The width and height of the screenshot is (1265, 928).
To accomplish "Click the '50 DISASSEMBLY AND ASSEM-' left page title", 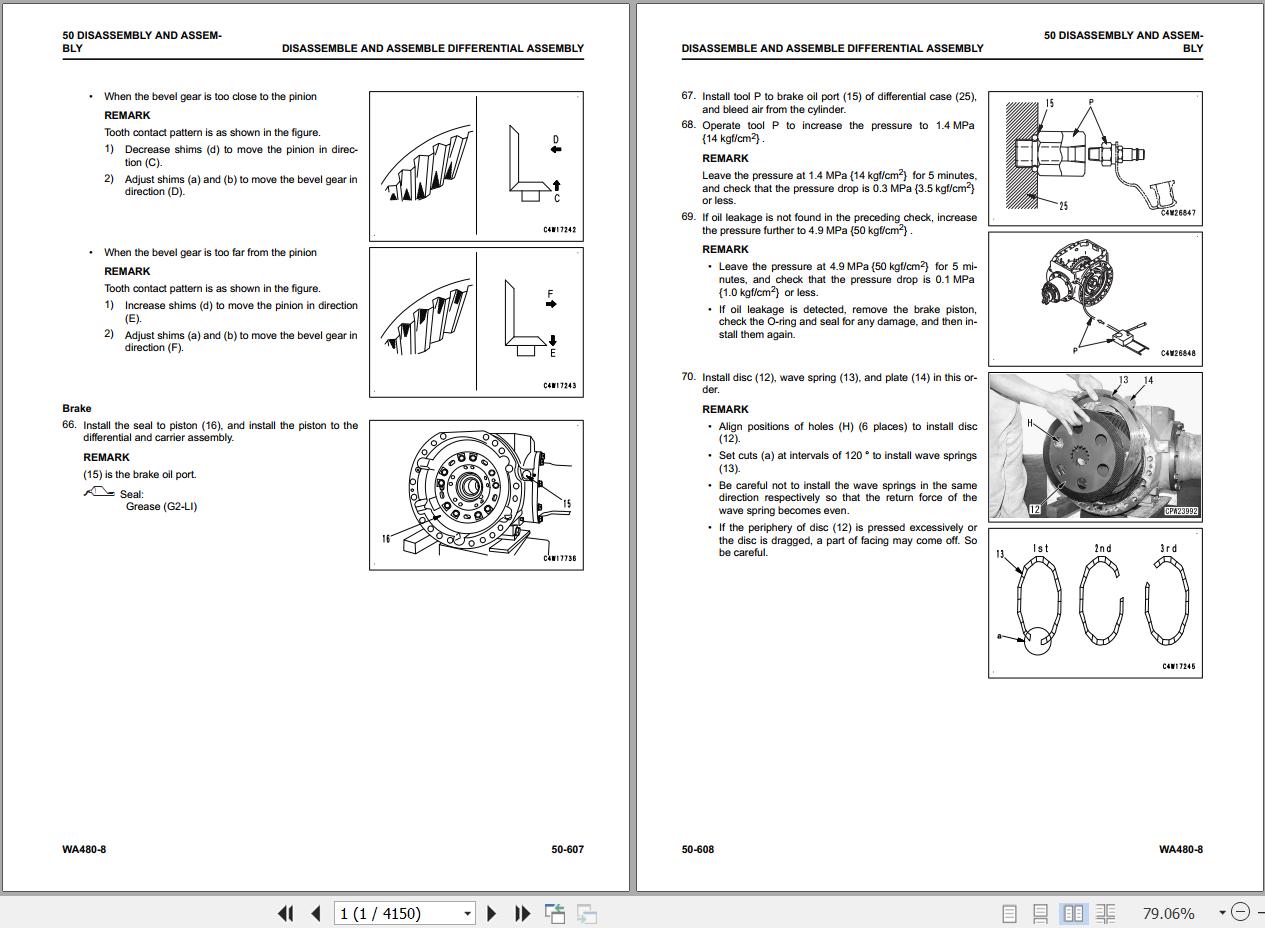I will tap(142, 35).
